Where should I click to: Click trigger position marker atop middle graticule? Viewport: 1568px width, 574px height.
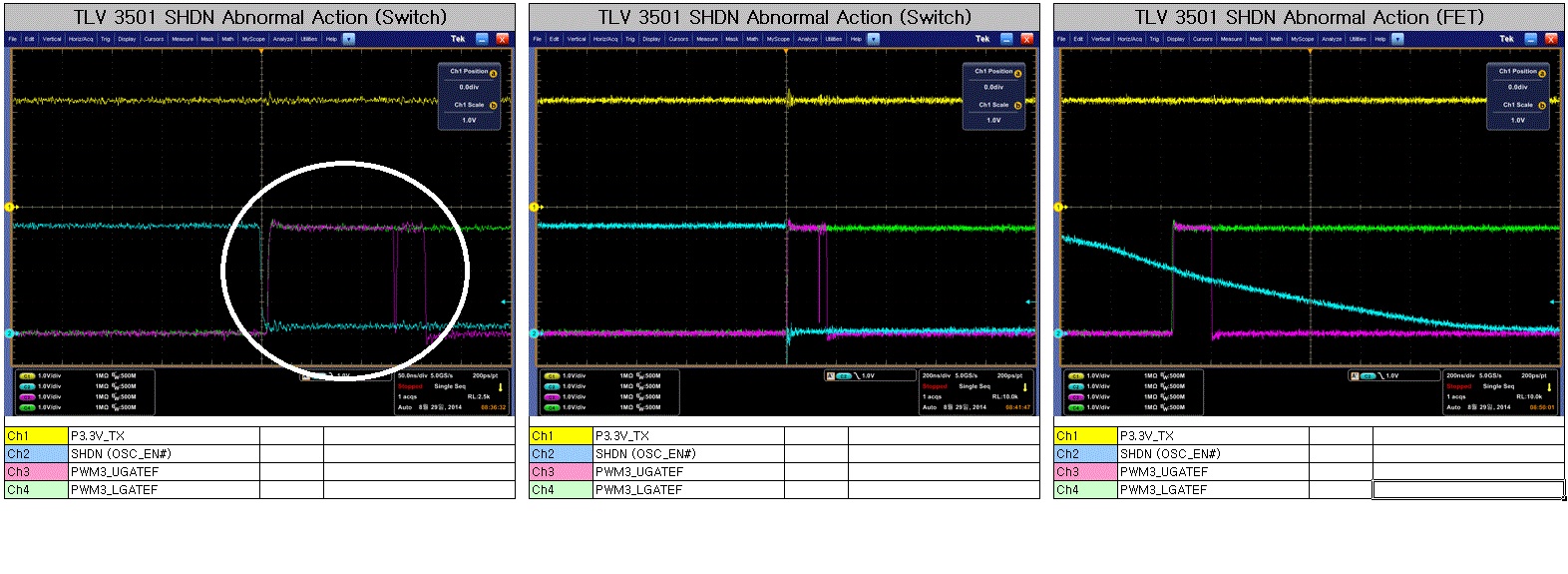pos(786,51)
